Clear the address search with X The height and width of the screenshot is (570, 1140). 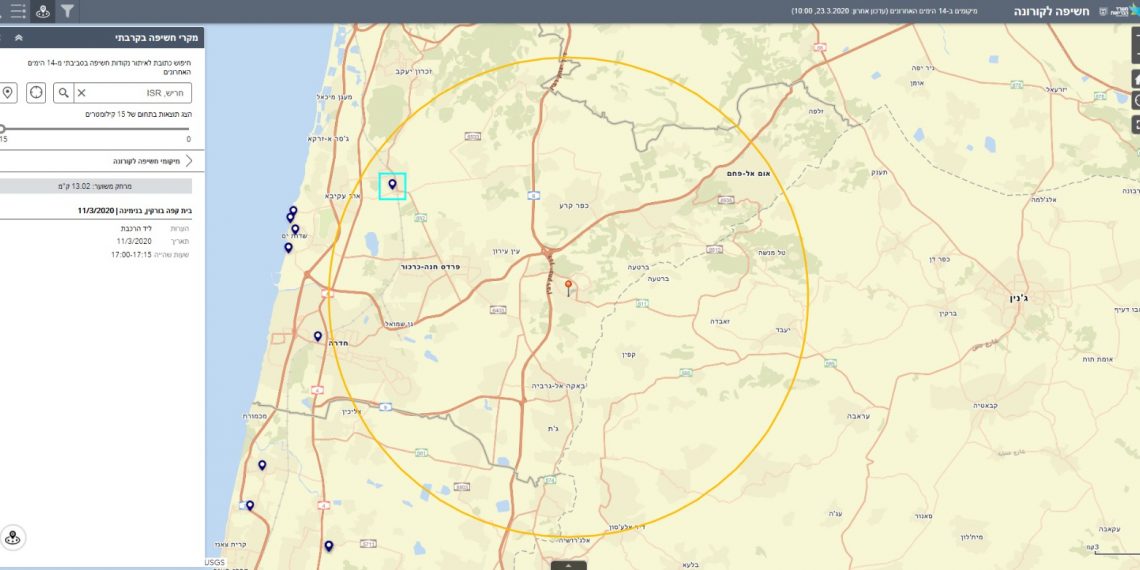(82, 93)
